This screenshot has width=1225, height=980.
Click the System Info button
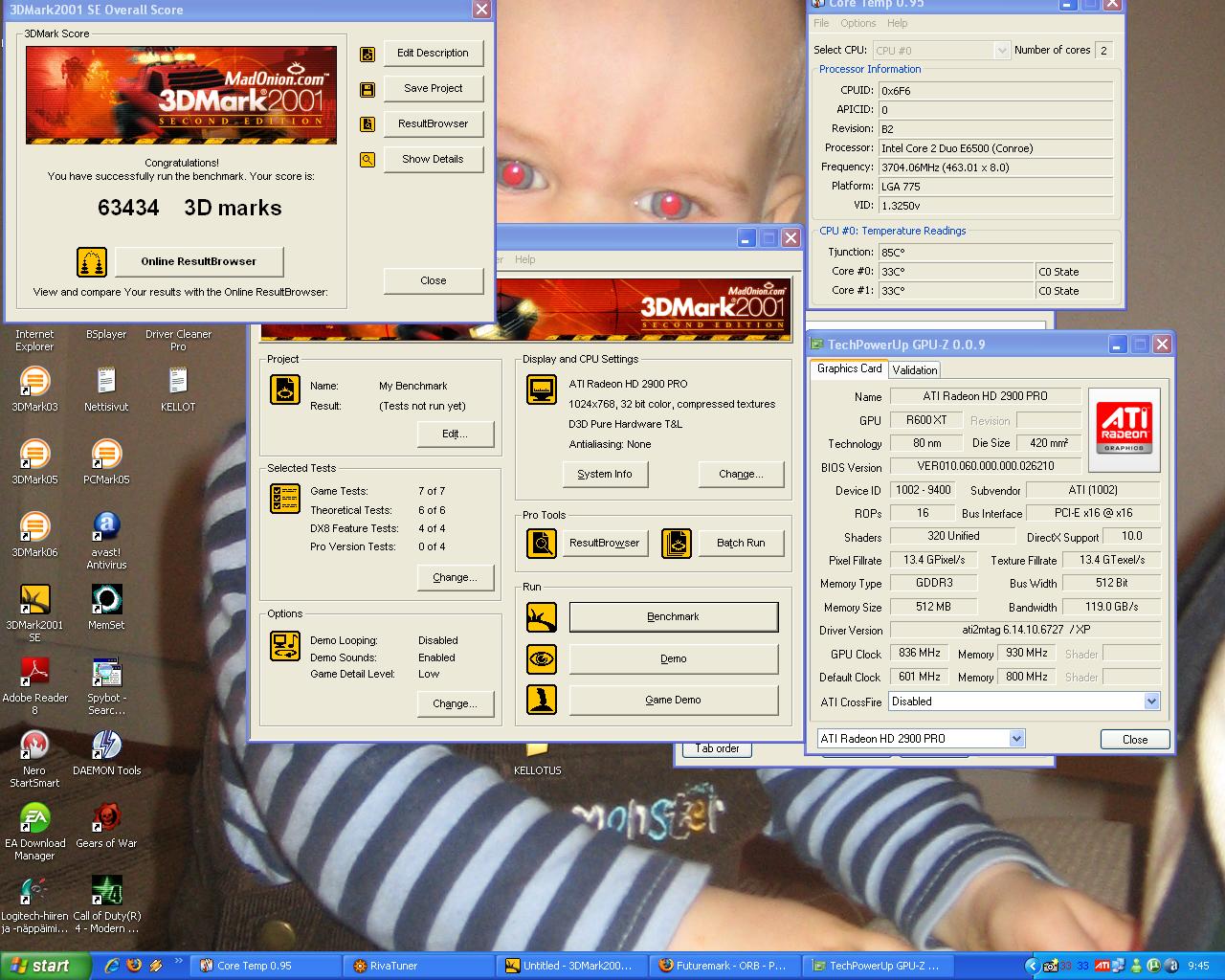605,475
